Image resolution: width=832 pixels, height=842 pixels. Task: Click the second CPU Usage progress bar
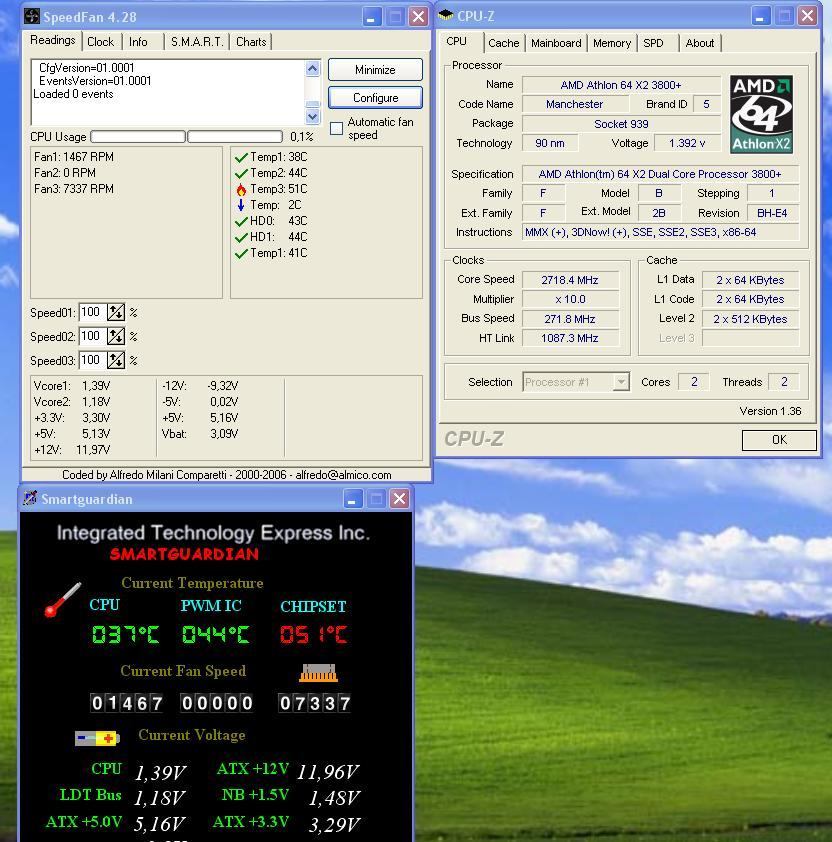tap(235, 136)
